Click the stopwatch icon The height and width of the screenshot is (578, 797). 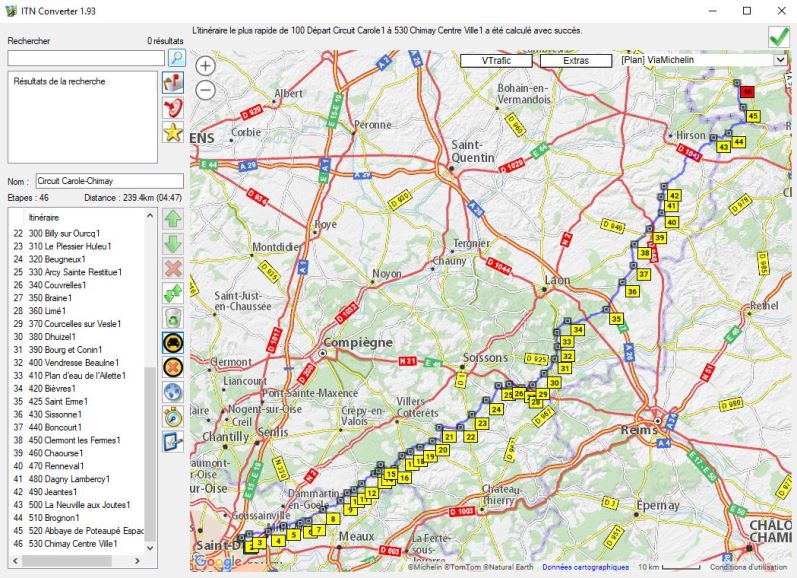173,417
